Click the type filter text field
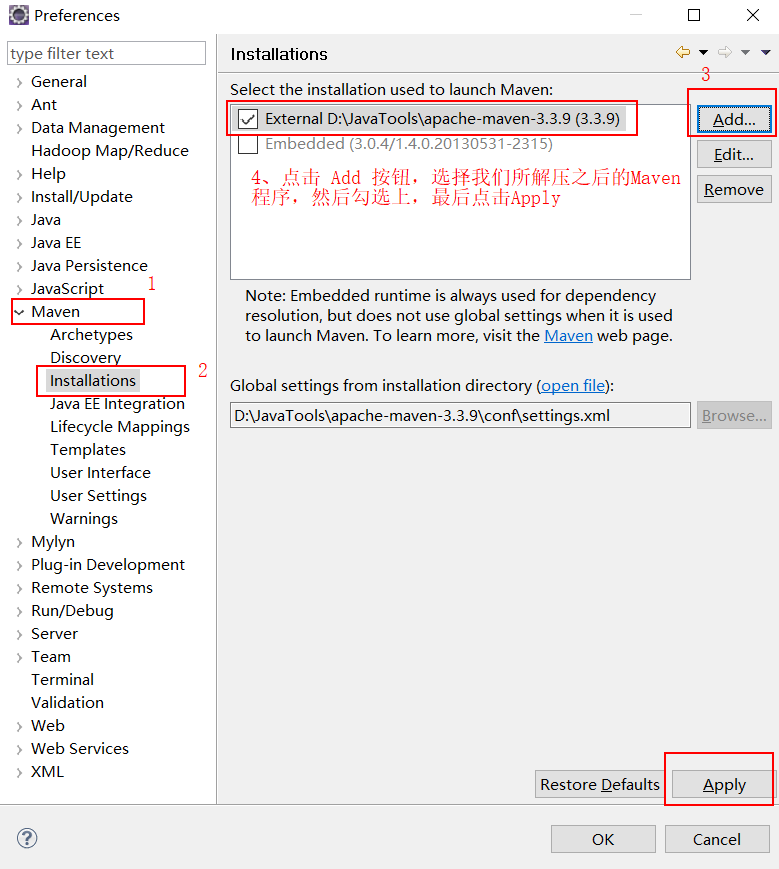779x869 pixels. point(106,53)
